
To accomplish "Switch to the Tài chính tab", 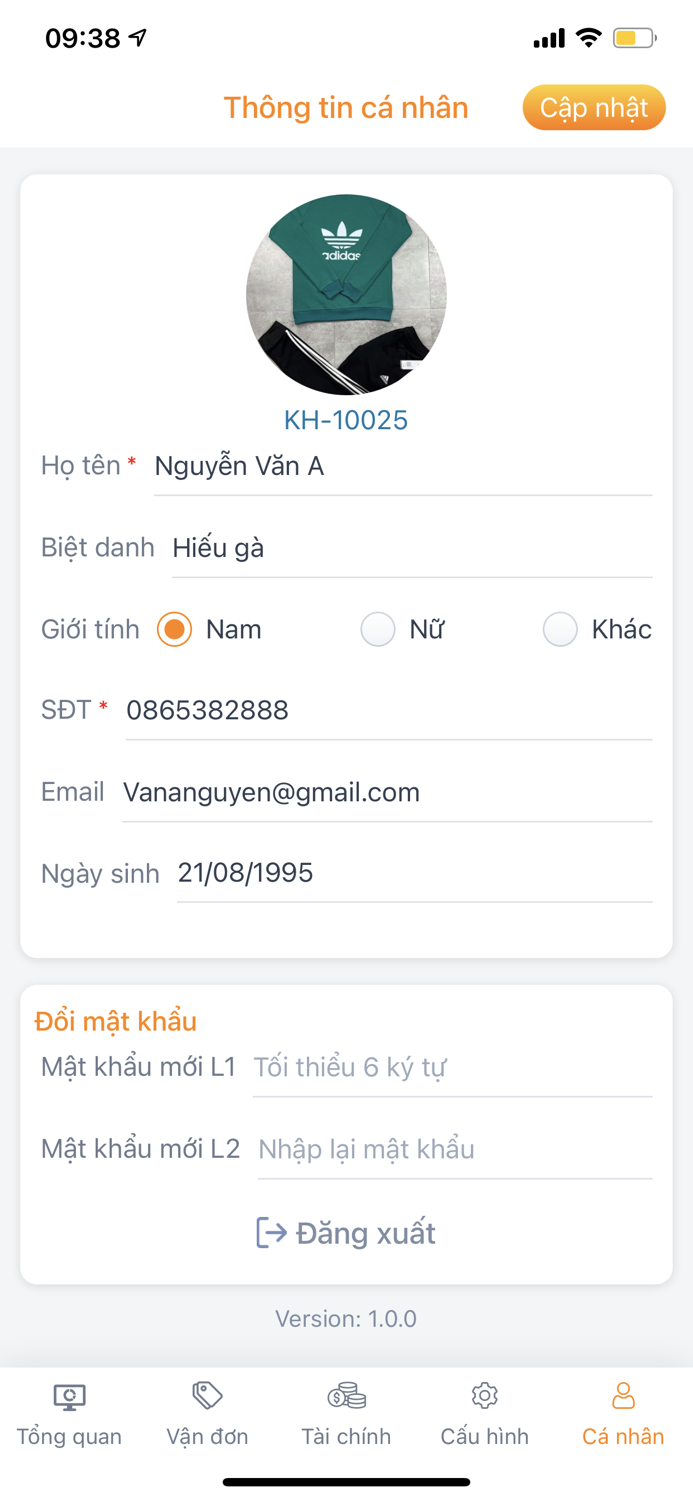I will coord(345,1414).
